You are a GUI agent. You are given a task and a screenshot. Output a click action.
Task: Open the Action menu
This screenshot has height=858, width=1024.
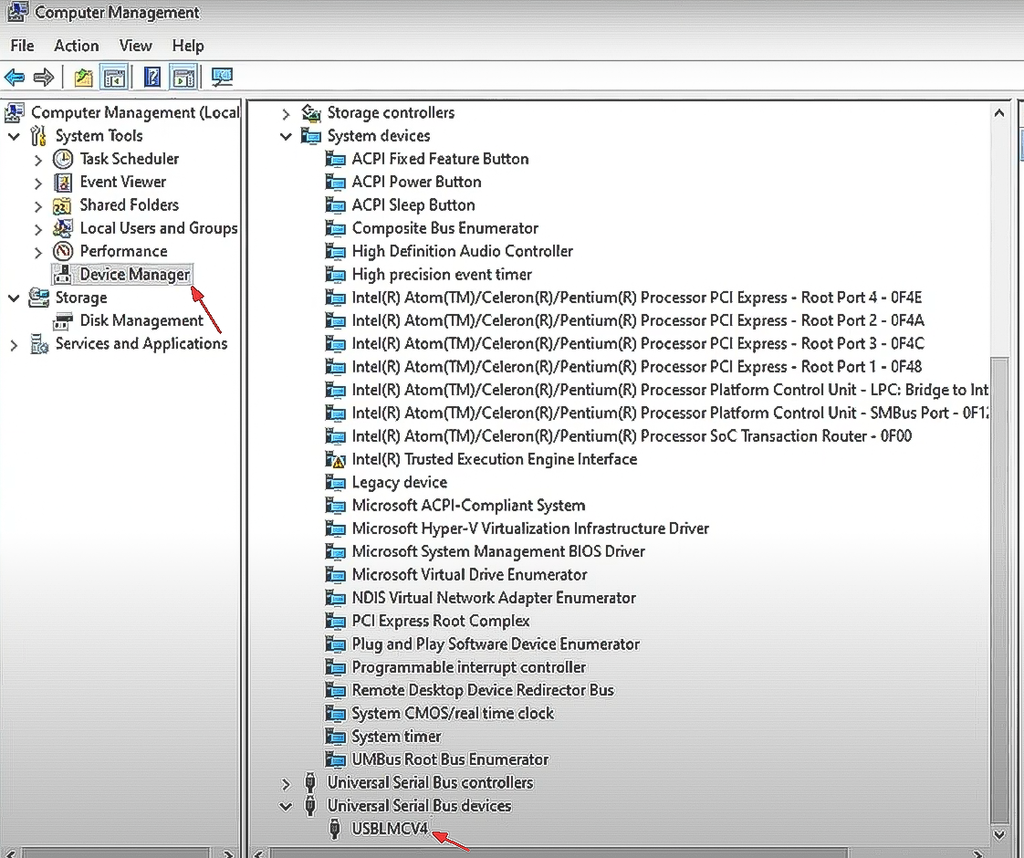point(76,46)
